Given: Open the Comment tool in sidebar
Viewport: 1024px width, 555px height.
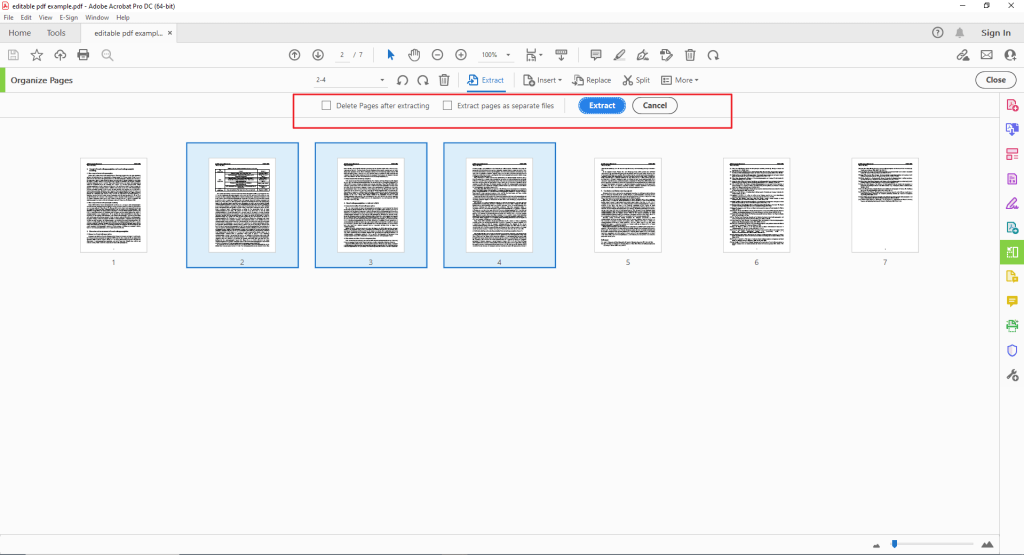Looking at the screenshot, I should pos(1012,301).
